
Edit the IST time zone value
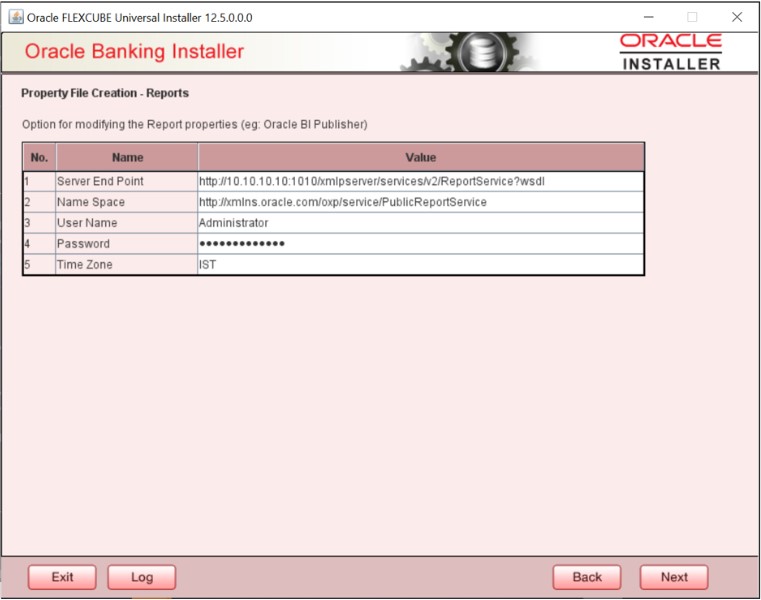421,265
